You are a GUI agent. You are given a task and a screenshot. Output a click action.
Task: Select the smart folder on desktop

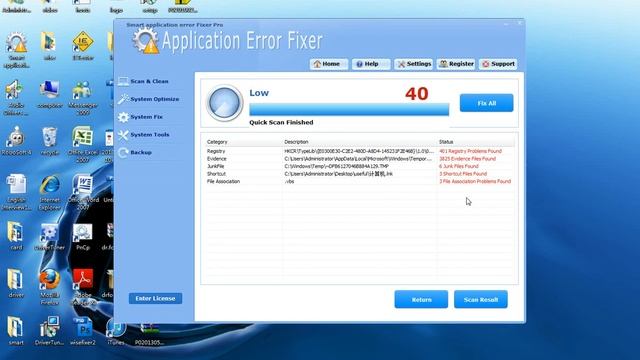(16, 331)
